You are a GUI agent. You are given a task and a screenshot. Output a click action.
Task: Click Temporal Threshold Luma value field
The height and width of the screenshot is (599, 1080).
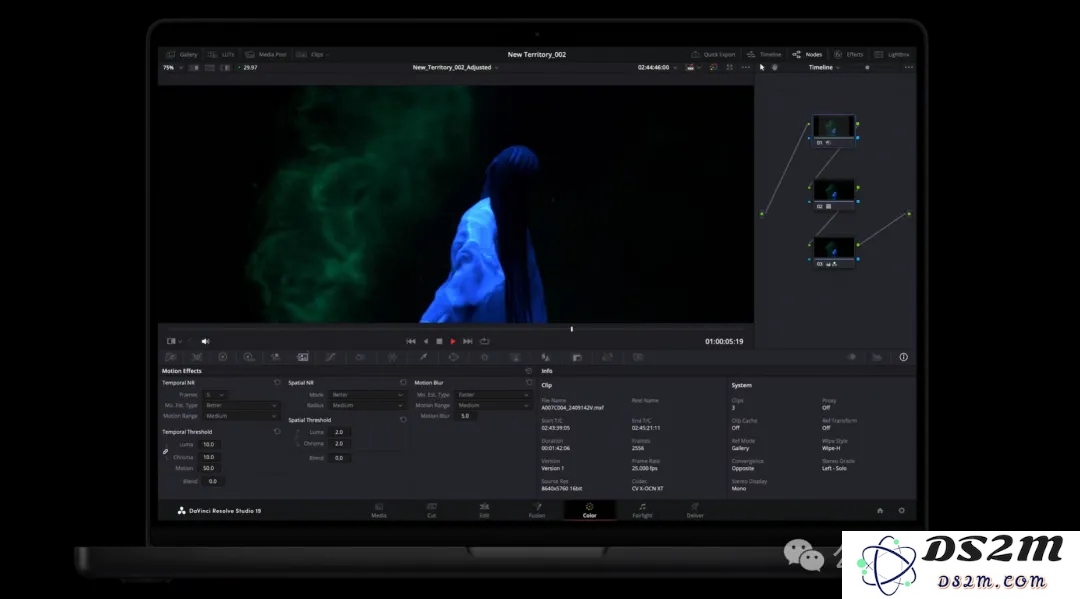(x=210, y=445)
